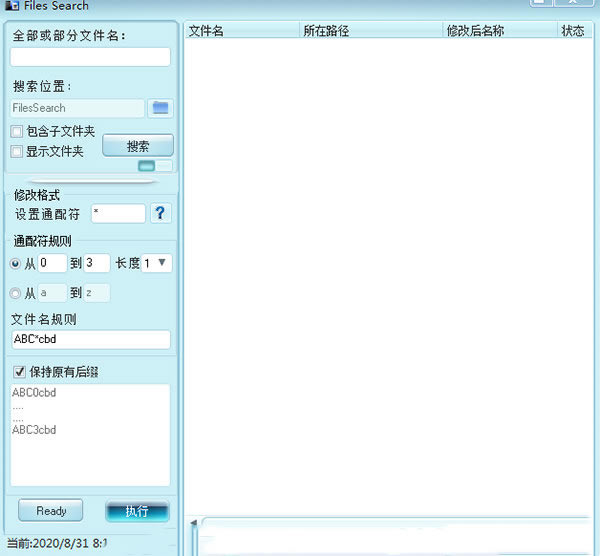Click the 修改后名称 column header
600x556 pixels.
coord(499,31)
